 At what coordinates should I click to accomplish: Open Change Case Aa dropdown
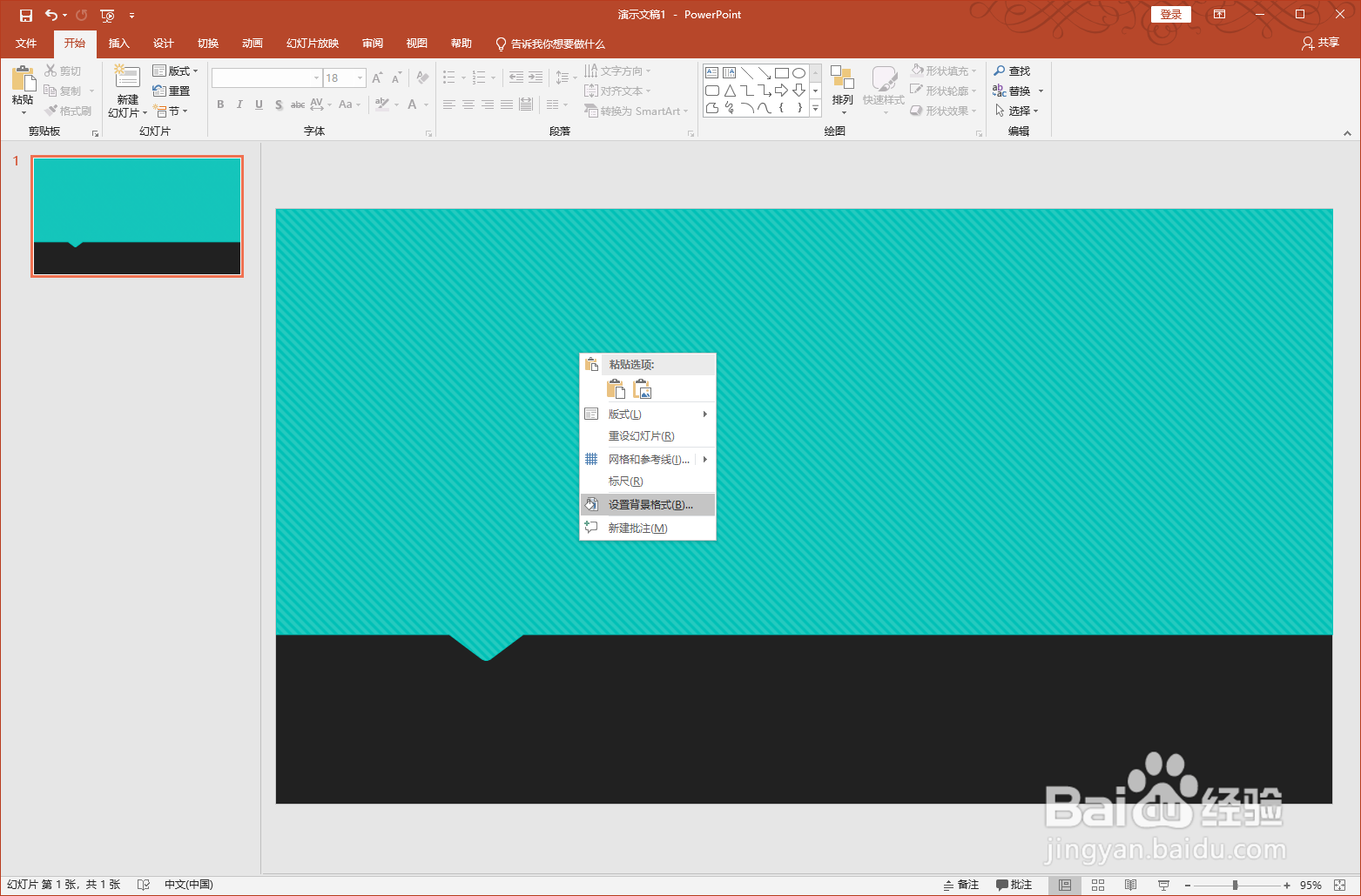pos(349,104)
